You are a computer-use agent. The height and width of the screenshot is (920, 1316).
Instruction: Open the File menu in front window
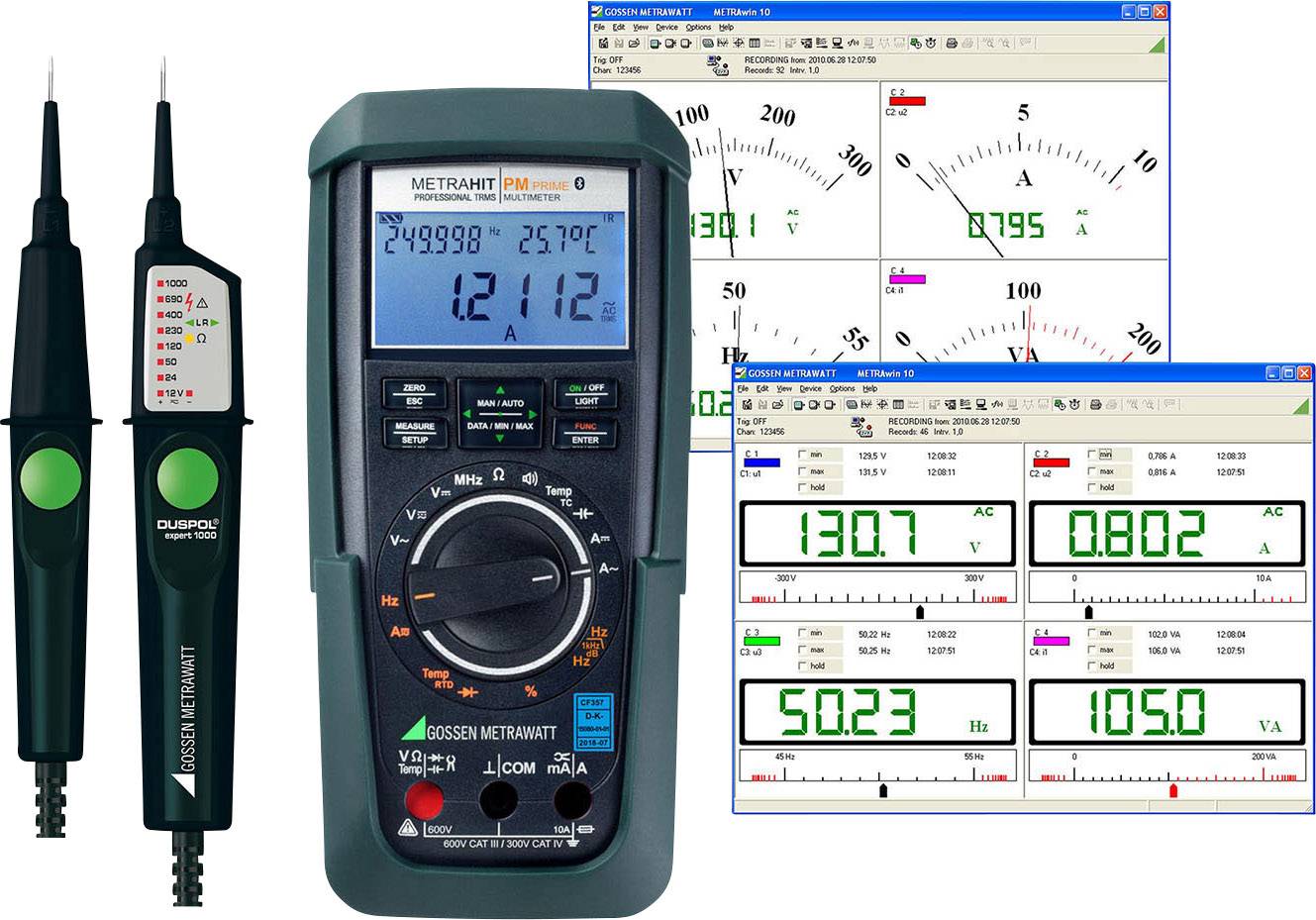(743, 389)
